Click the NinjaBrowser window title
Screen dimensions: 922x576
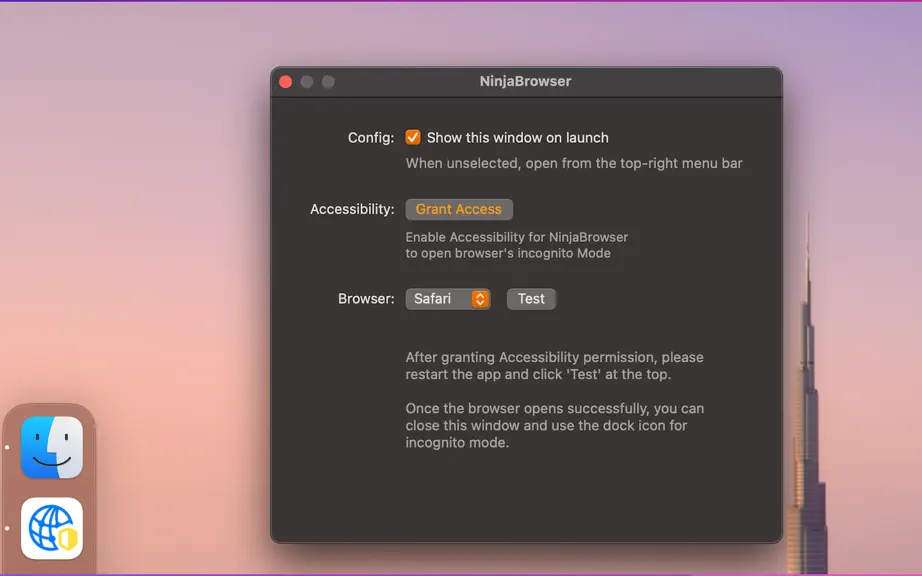pyautogui.click(x=525, y=81)
